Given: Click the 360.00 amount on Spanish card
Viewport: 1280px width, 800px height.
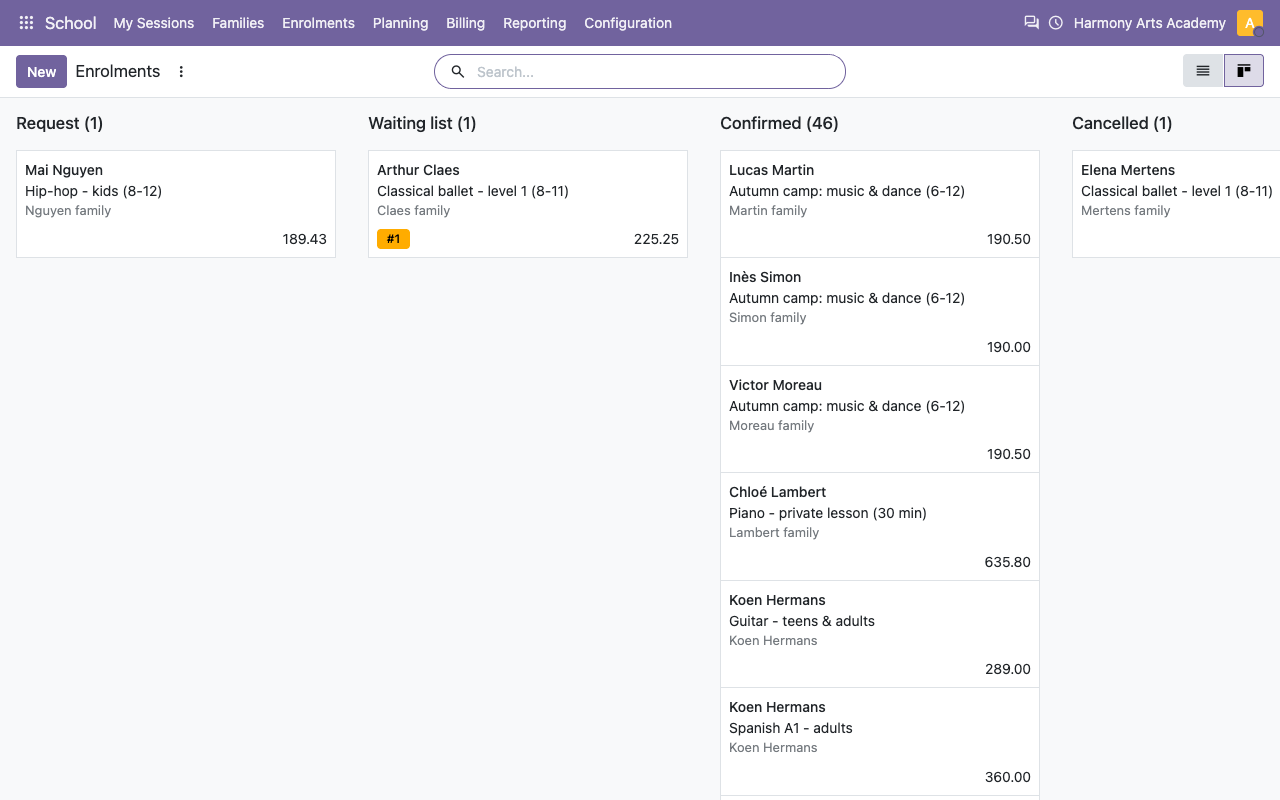Looking at the screenshot, I should 1007,777.
